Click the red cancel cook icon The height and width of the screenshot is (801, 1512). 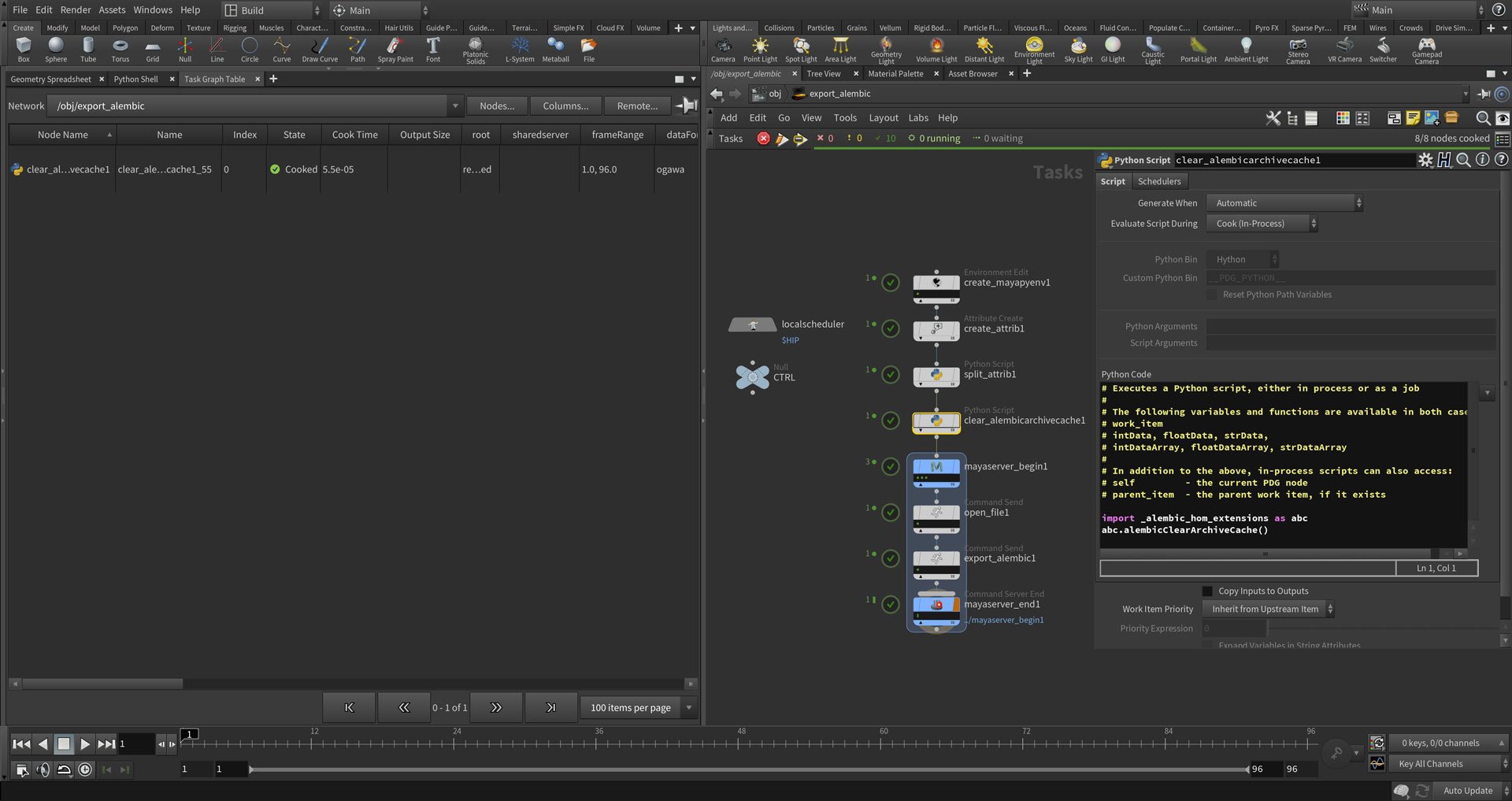click(x=763, y=139)
